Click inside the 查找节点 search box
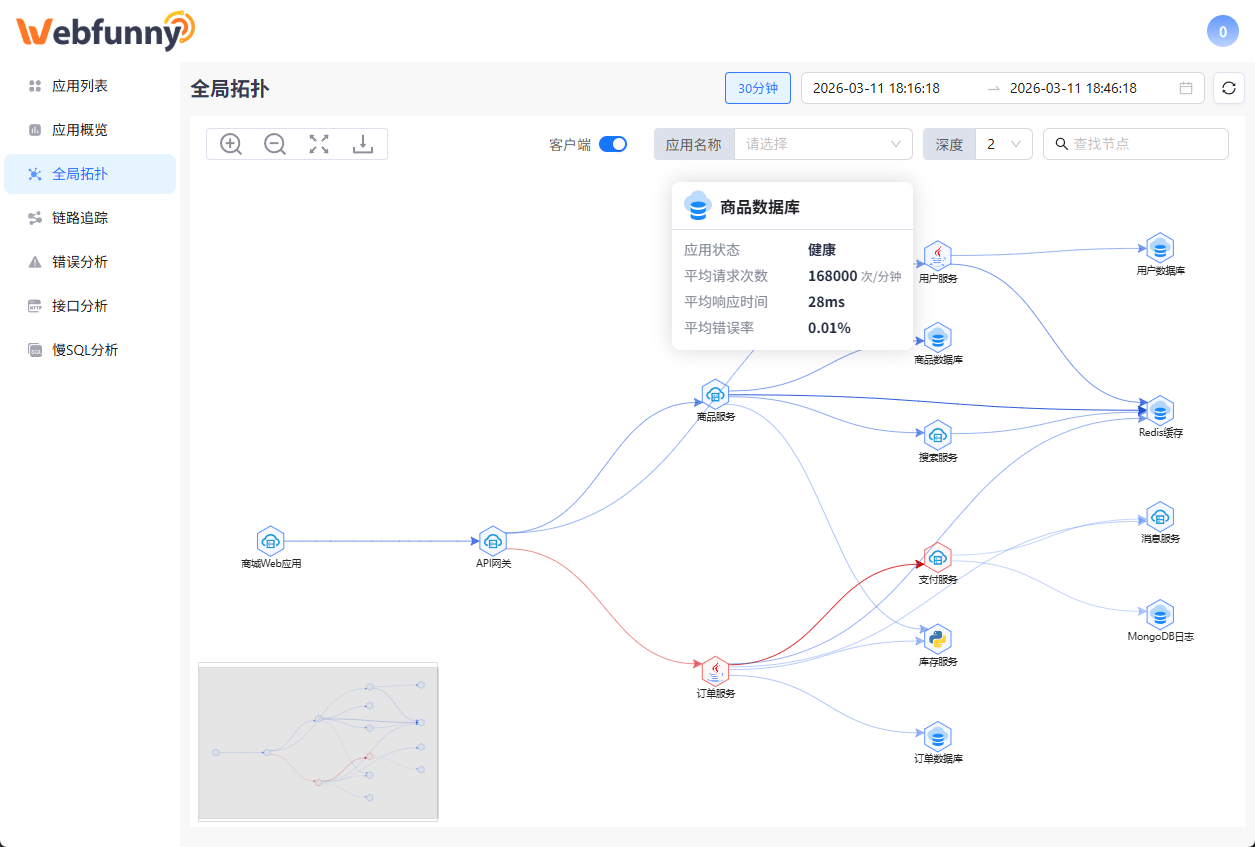 (1140, 143)
